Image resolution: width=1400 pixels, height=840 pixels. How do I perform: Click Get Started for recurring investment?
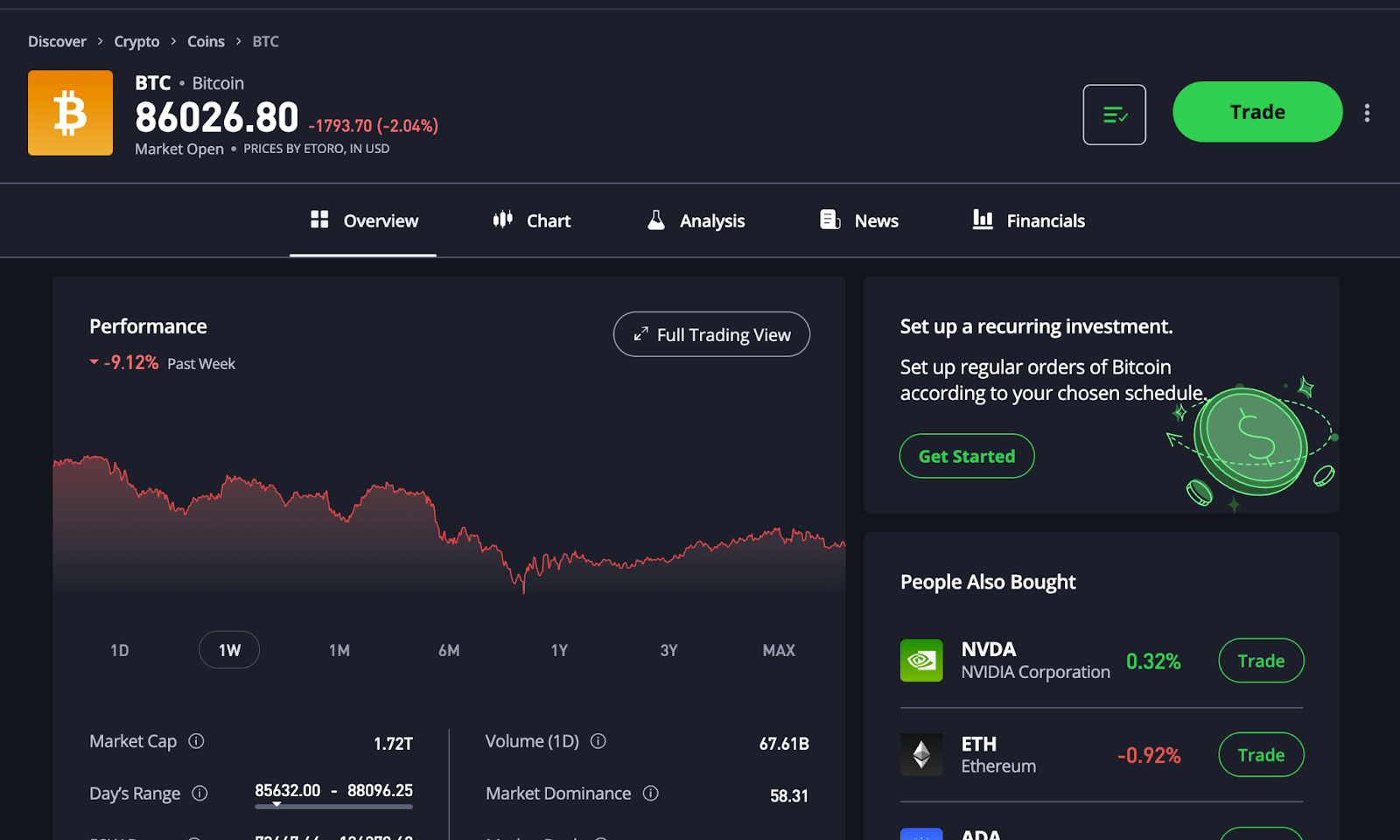(966, 456)
